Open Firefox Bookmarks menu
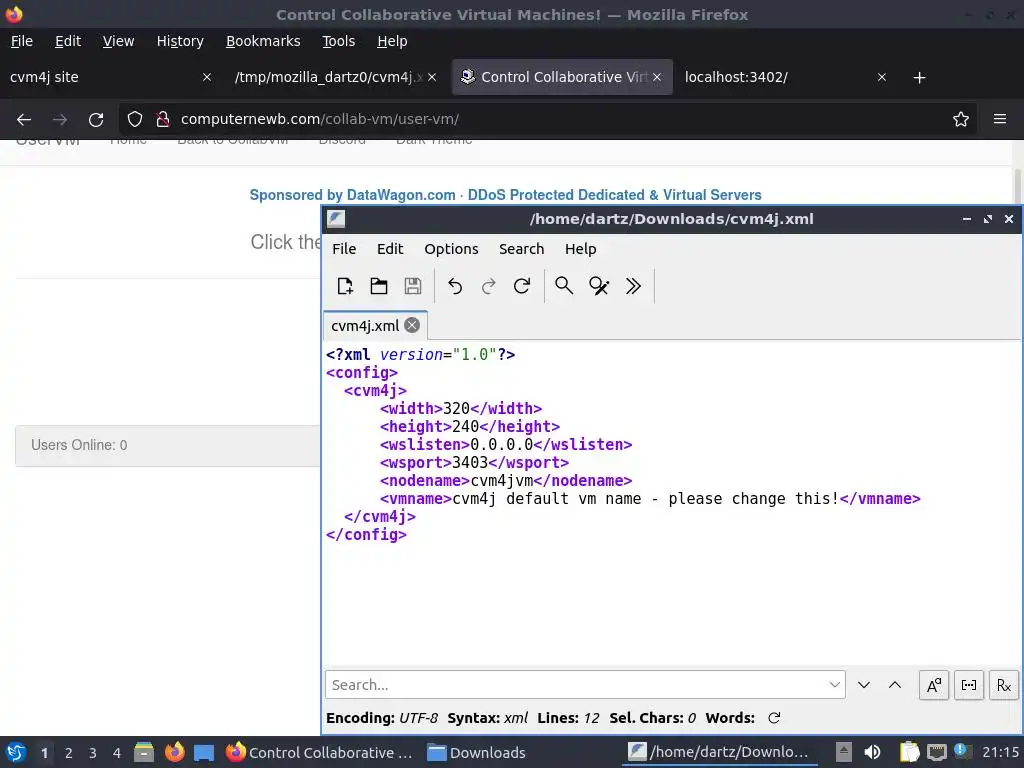This screenshot has height=768, width=1024. 263,41
